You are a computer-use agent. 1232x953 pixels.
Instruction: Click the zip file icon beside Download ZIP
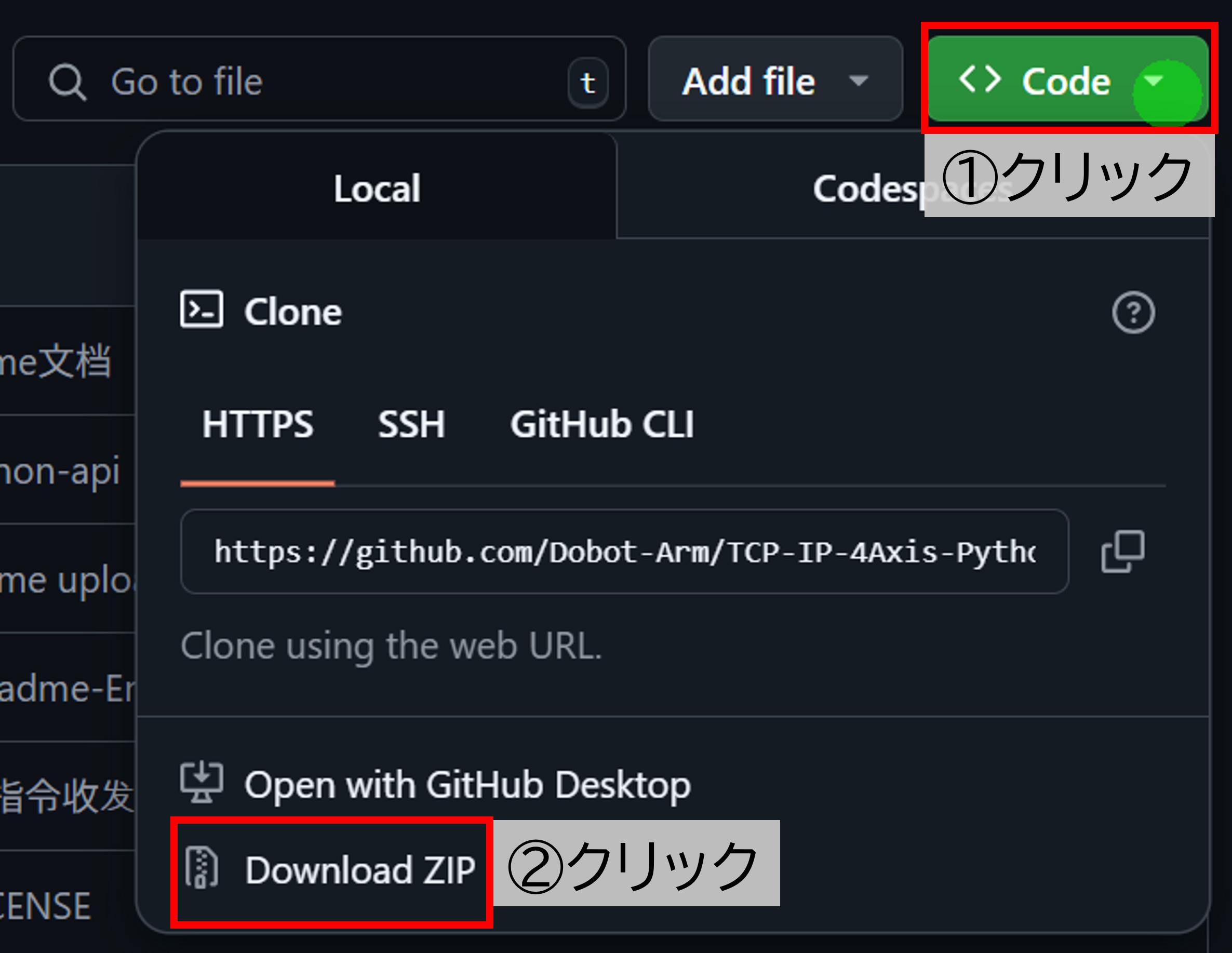coord(202,867)
